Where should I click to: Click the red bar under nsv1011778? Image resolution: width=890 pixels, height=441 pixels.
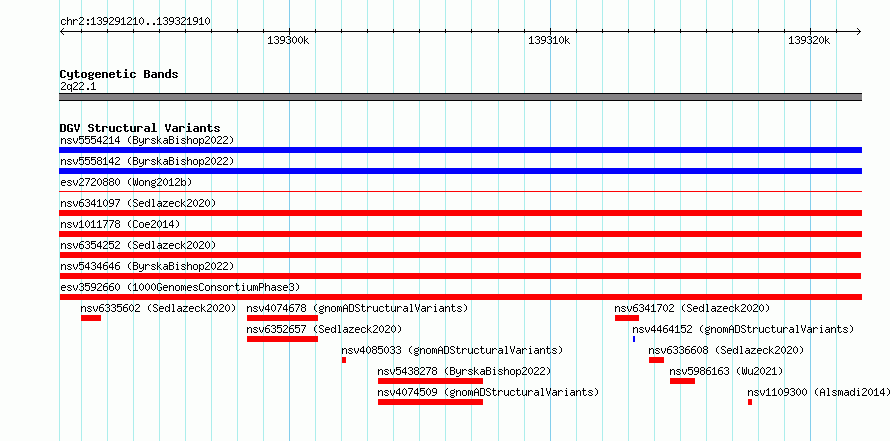[460, 234]
